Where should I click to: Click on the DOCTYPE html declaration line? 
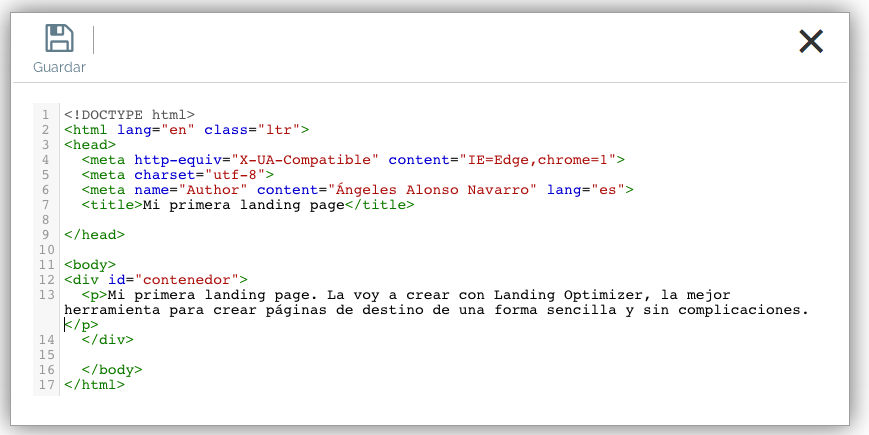[129, 115]
